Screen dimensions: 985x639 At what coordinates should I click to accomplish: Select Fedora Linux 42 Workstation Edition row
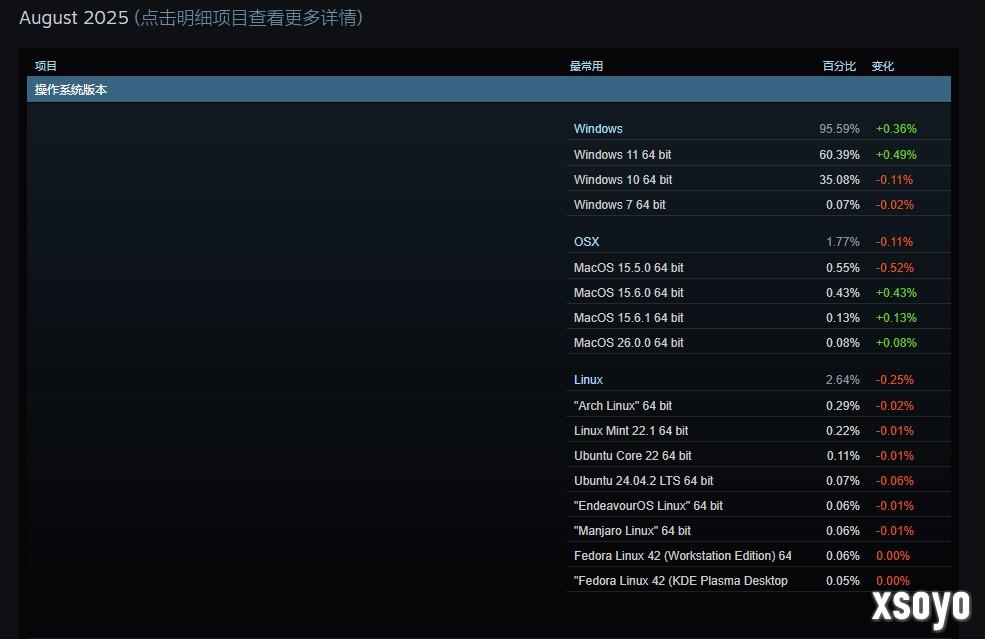pyautogui.click(x=758, y=556)
